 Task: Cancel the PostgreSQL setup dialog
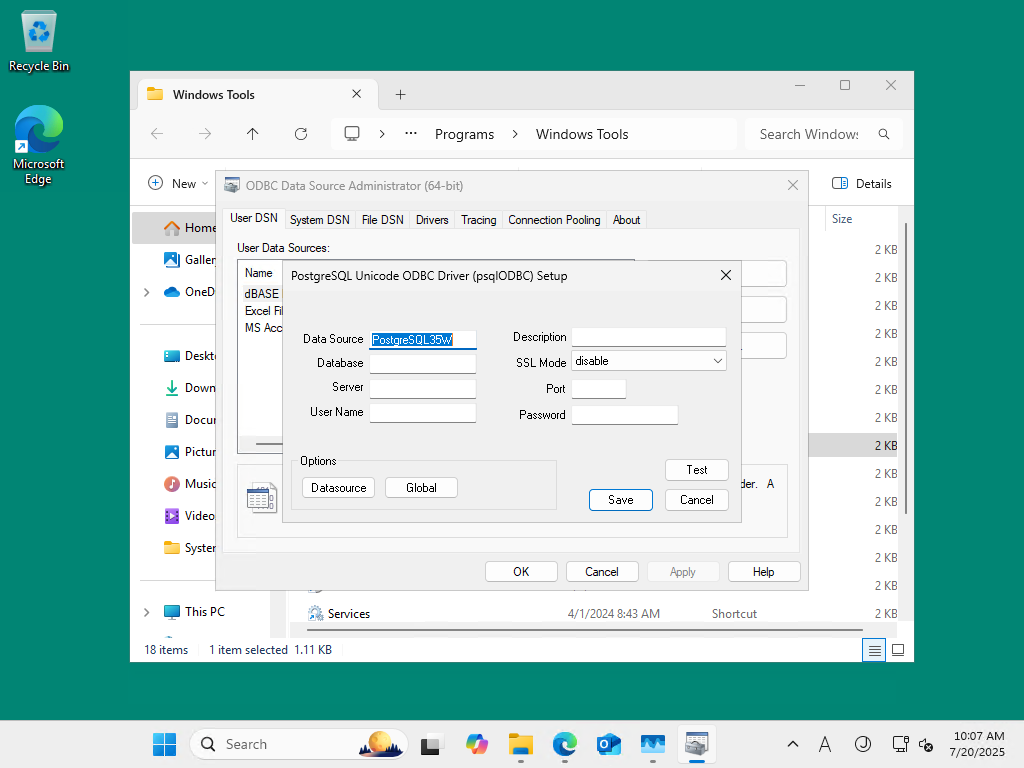point(697,500)
